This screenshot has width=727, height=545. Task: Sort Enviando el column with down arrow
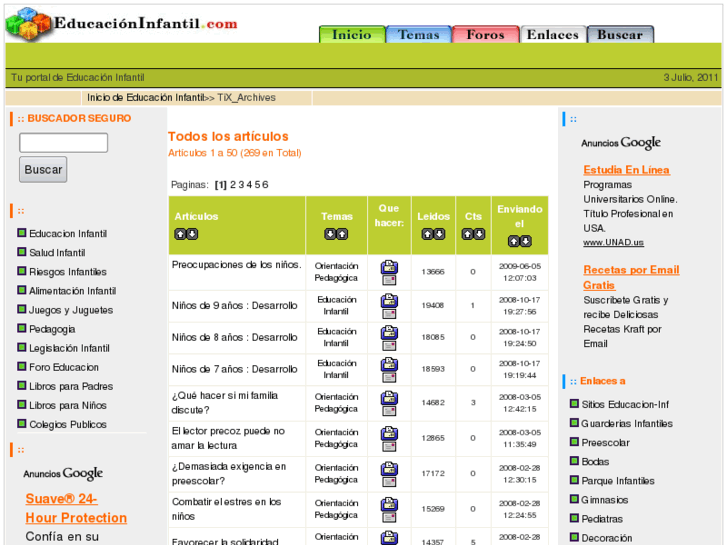point(525,241)
